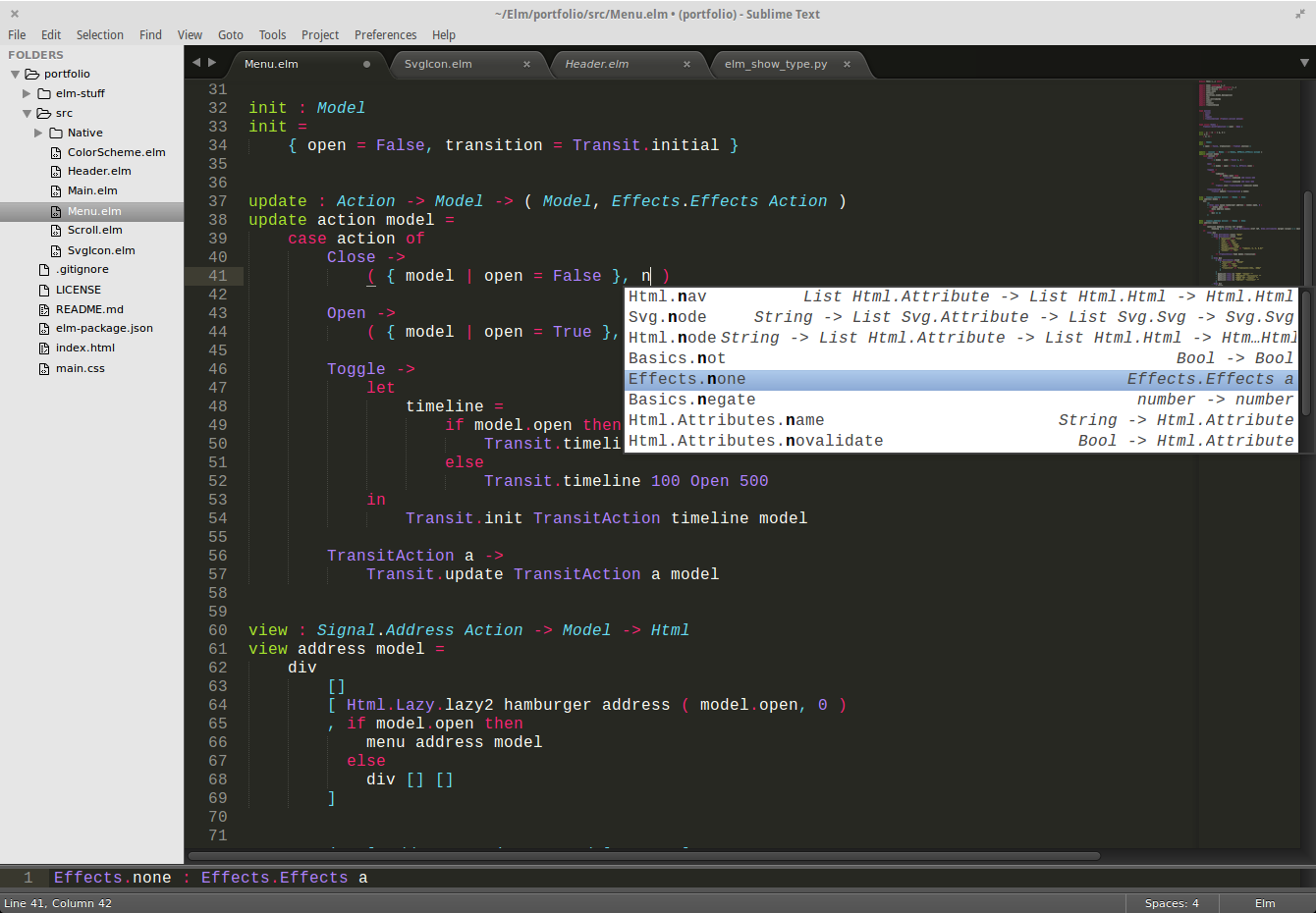1316x913 pixels.
Task: Expand the elm-stuff folder
Action: (26, 93)
